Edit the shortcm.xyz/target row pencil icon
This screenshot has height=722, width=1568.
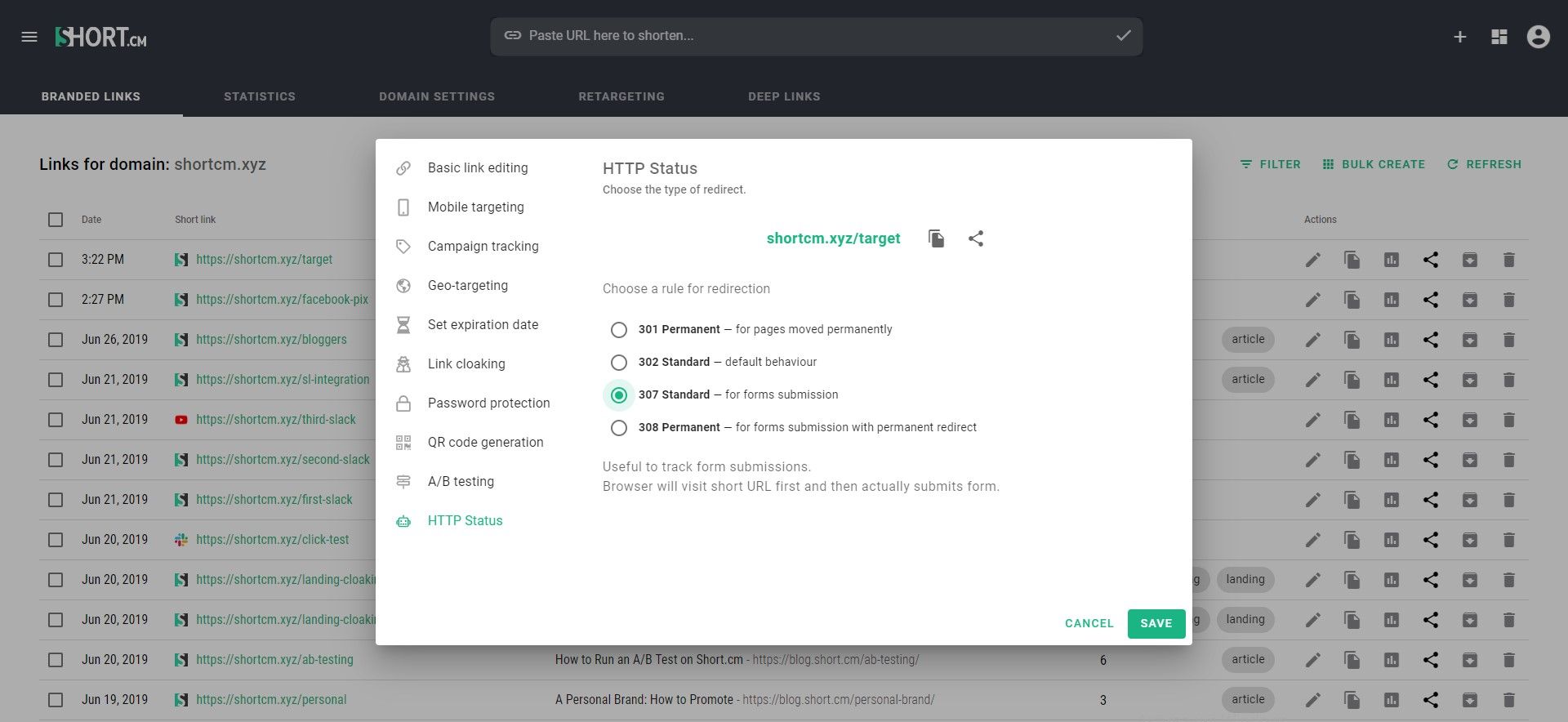coord(1313,260)
